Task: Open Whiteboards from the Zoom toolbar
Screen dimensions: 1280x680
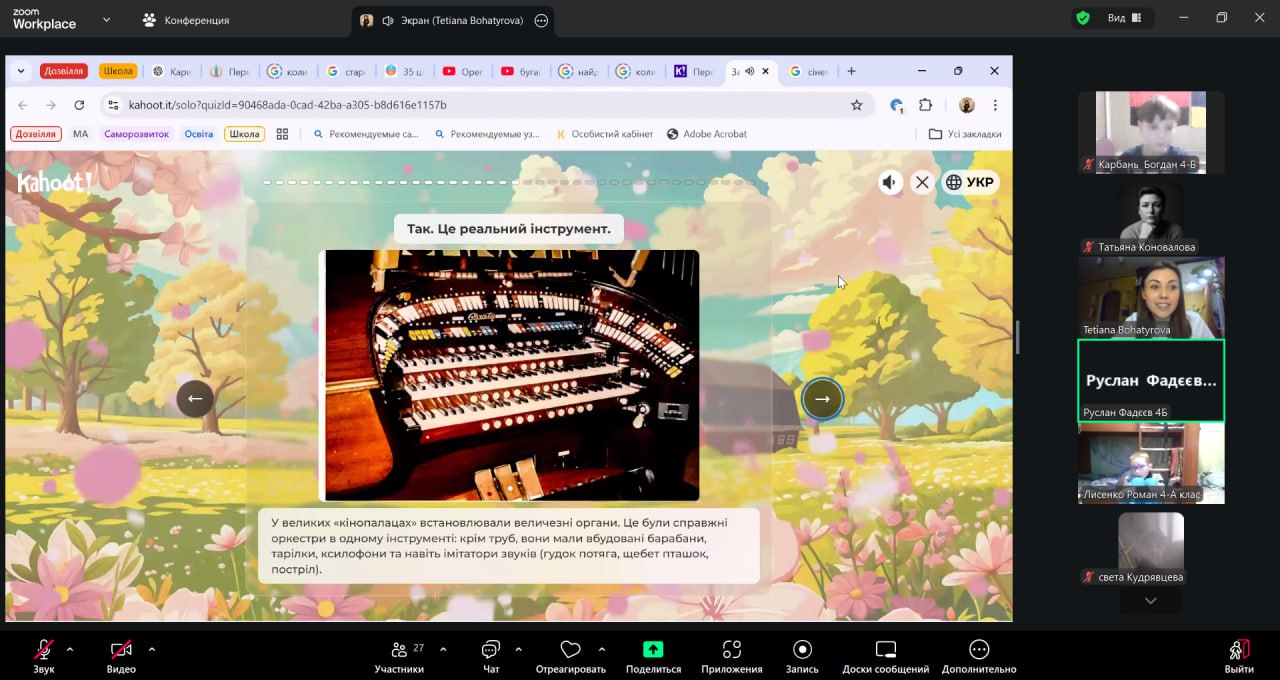Action: tap(885, 650)
